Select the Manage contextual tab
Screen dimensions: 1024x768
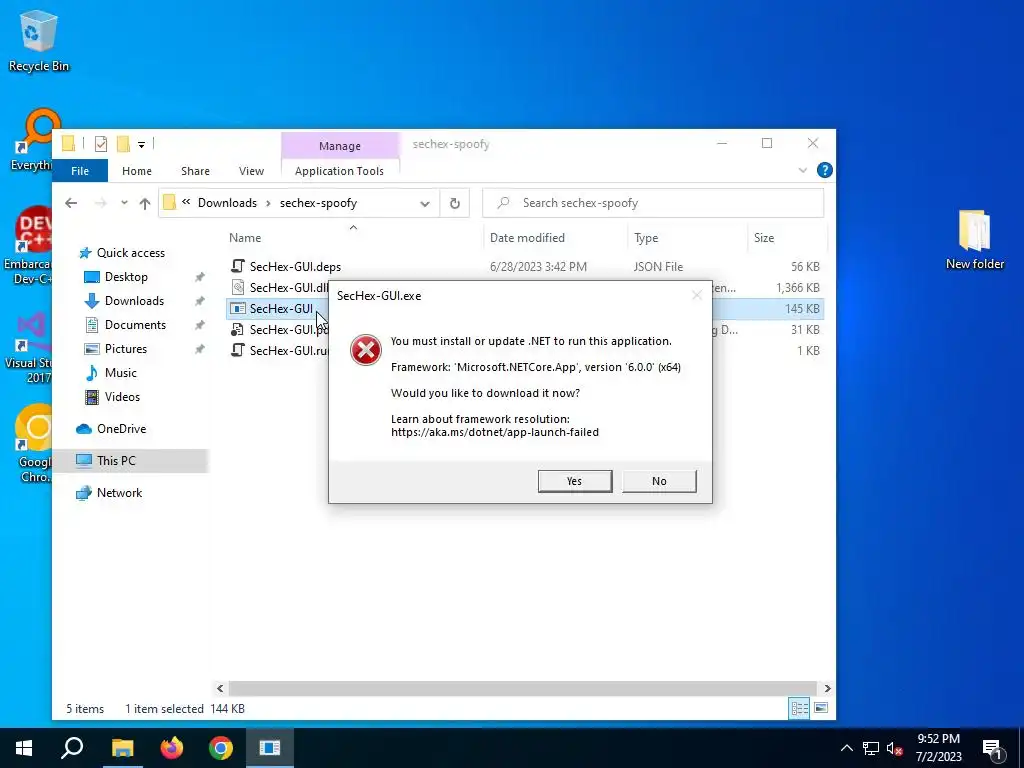coord(340,146)
